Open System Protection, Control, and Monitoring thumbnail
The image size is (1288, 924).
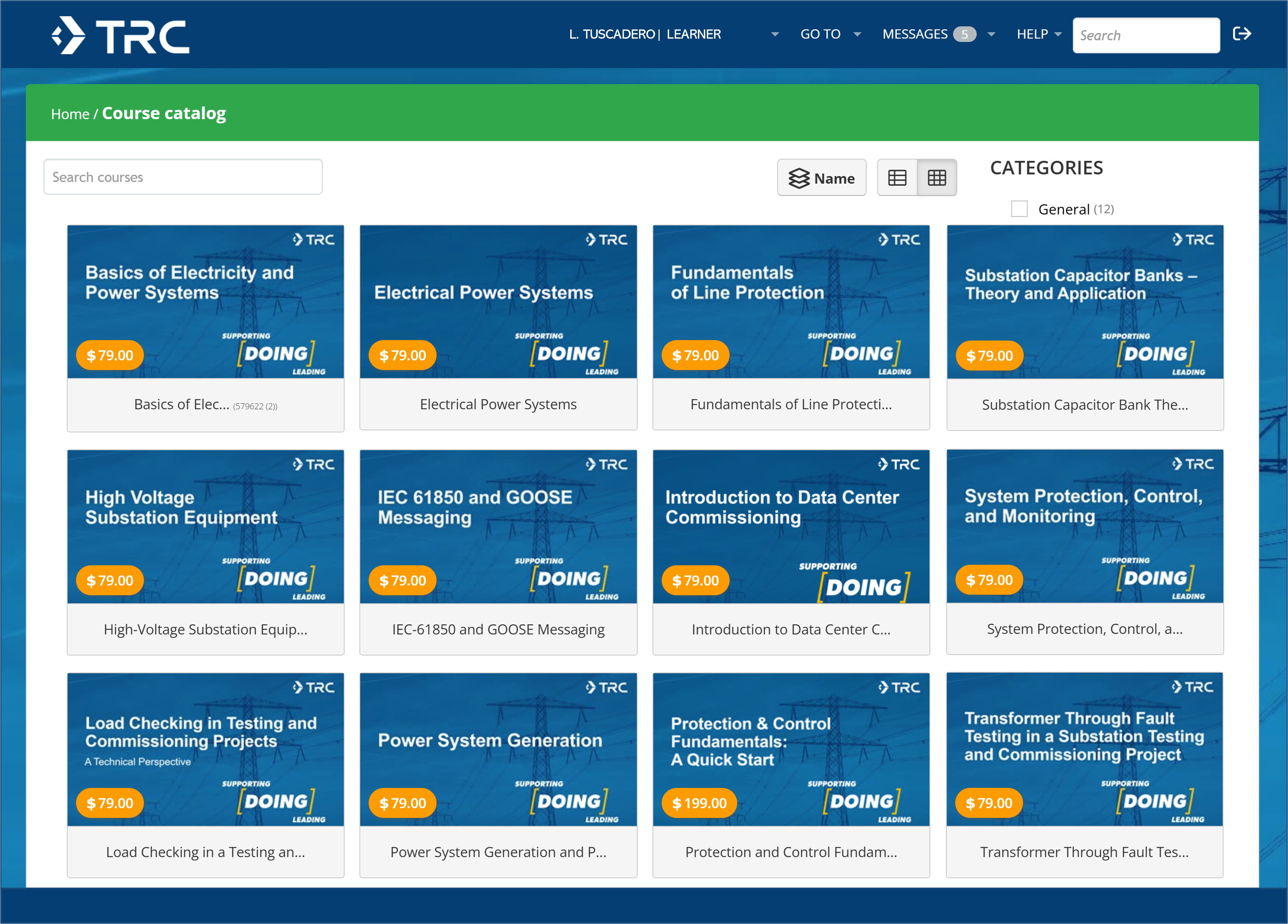1085,527
